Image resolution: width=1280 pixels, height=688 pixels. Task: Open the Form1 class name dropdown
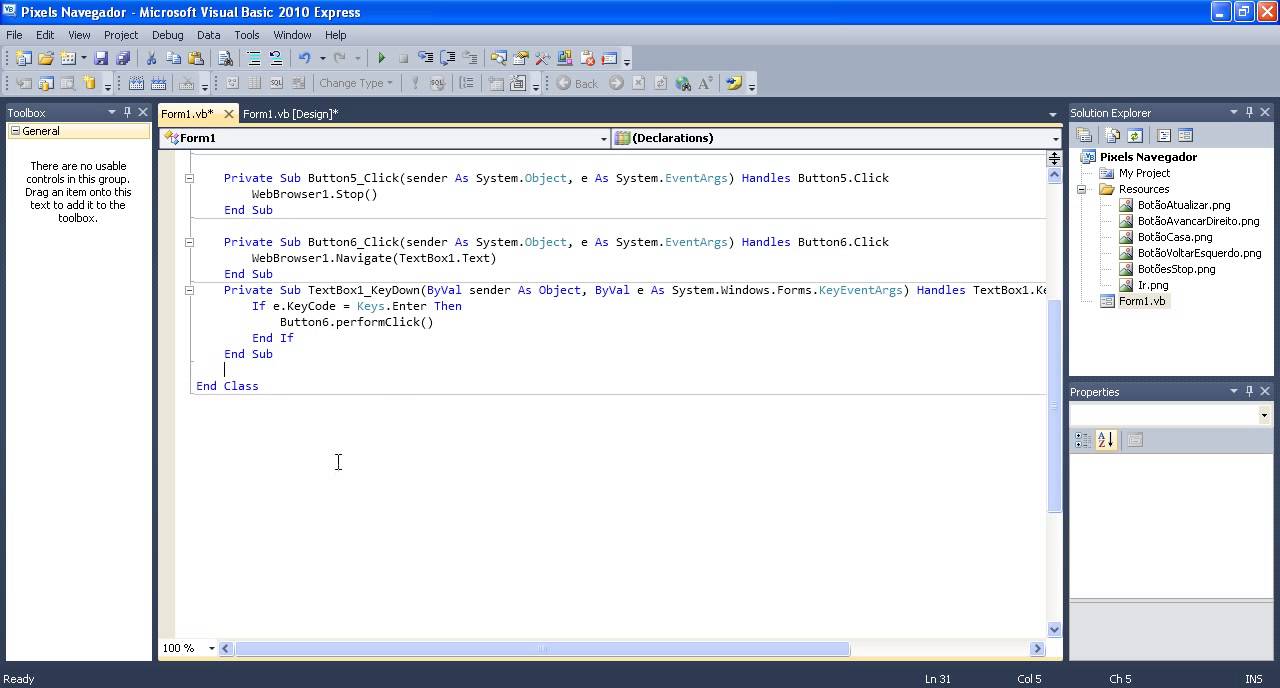pos(603,138)
